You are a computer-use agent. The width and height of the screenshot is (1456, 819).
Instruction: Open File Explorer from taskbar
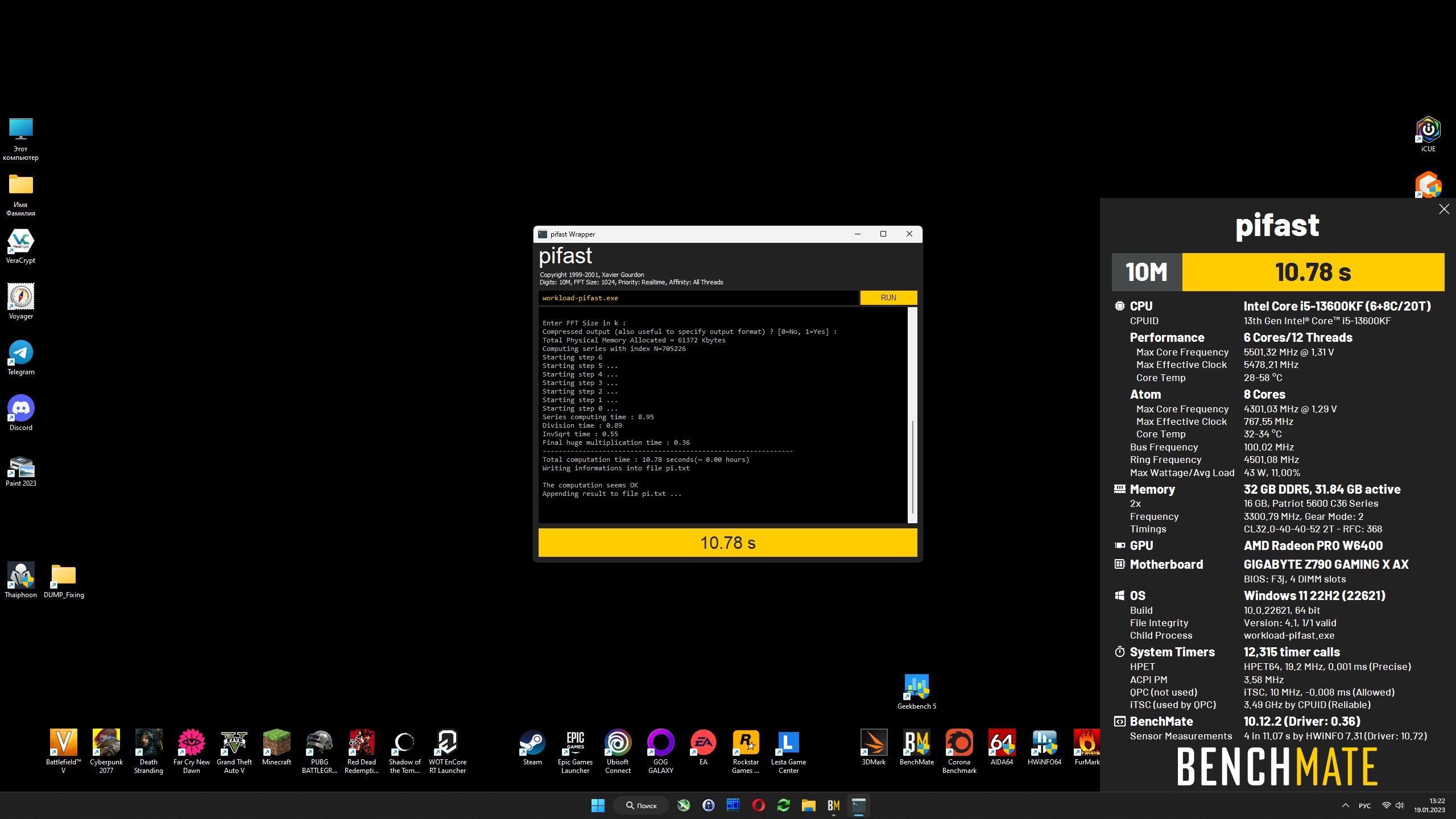pos(808,805)
